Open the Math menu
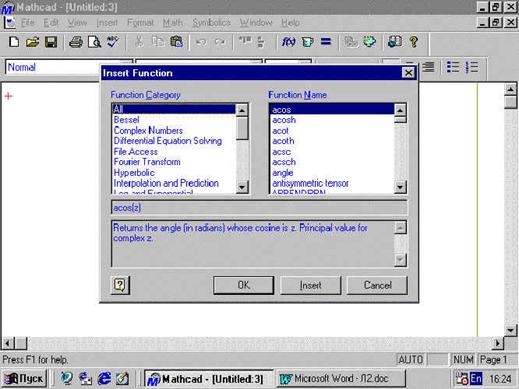The image size is (519, 389). pos(173,23)
